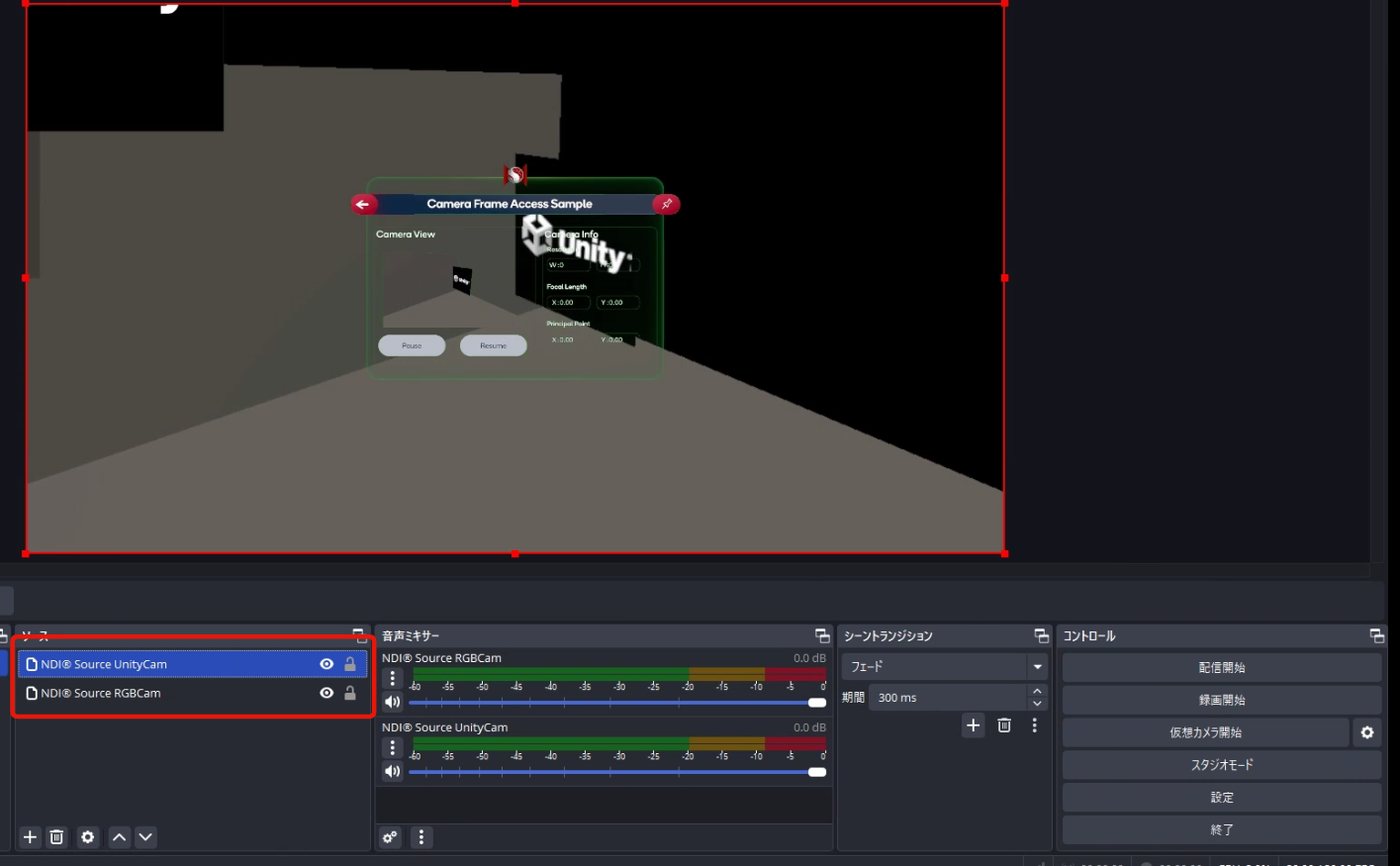Open virtual camera settings gear icon
The image size is (1400, 866).
point(1366,732)
